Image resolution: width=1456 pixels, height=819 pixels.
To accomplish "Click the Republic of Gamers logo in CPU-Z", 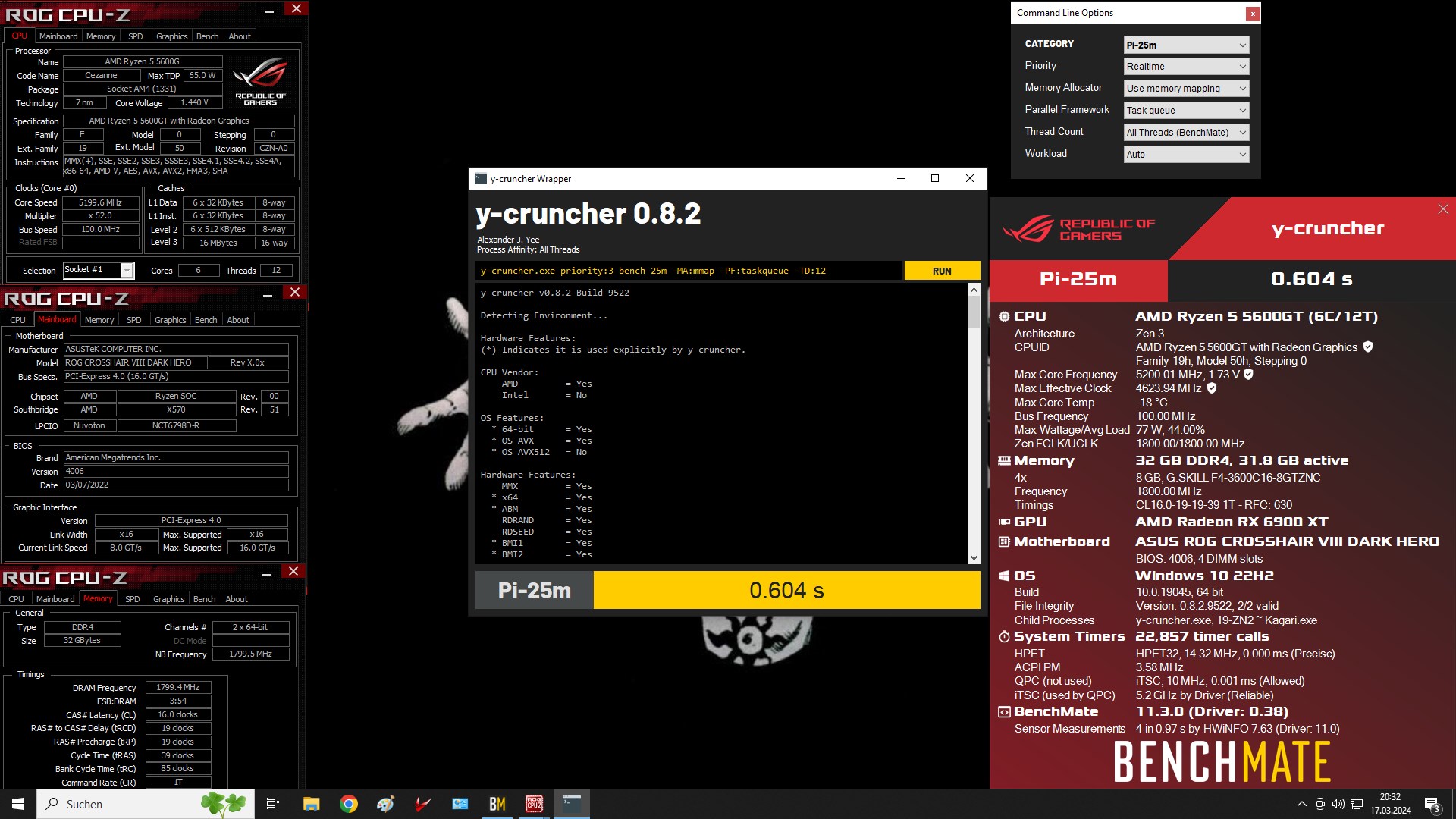I will coord(260,81).
